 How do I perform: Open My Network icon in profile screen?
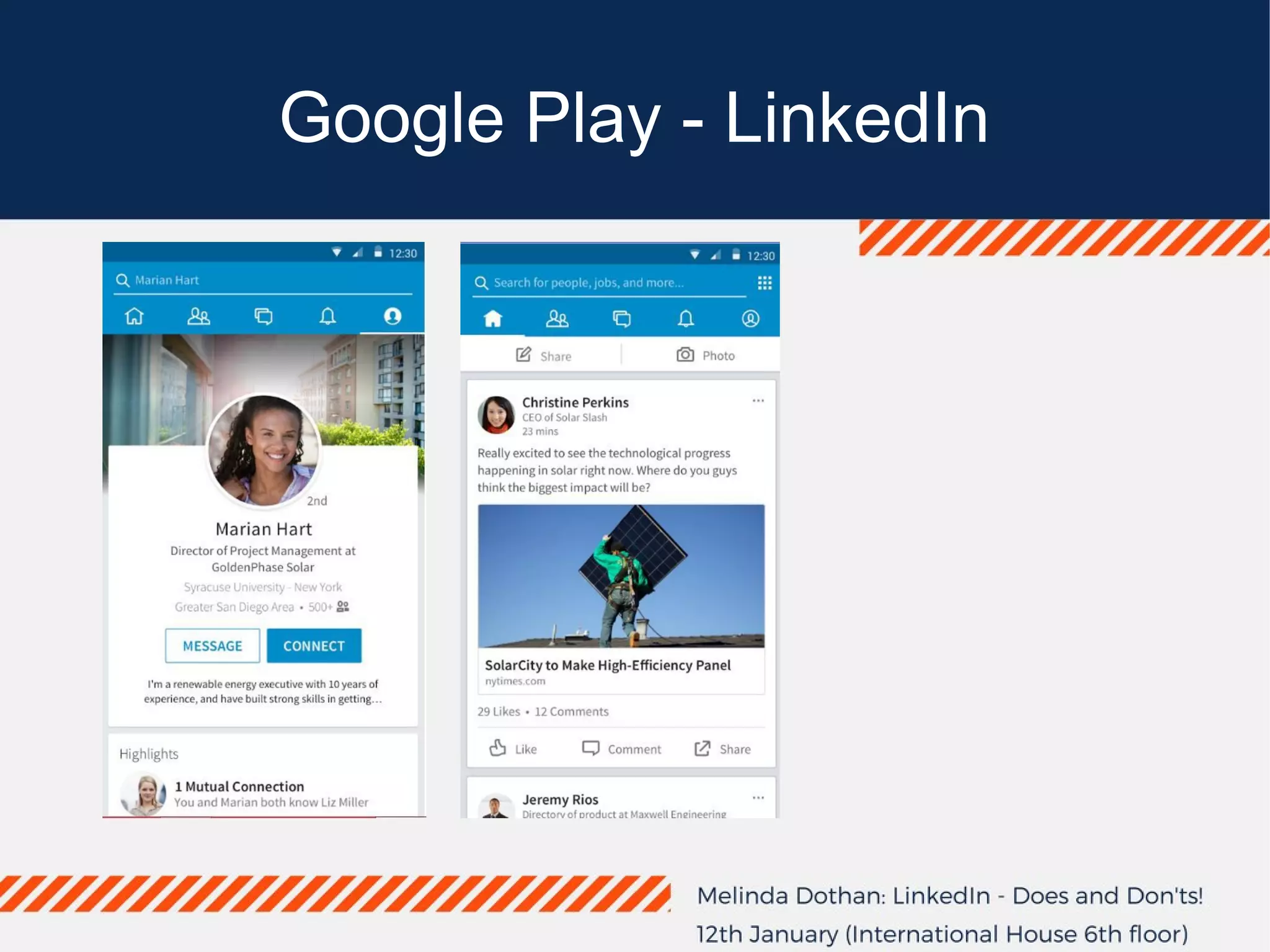coord(198,316)
